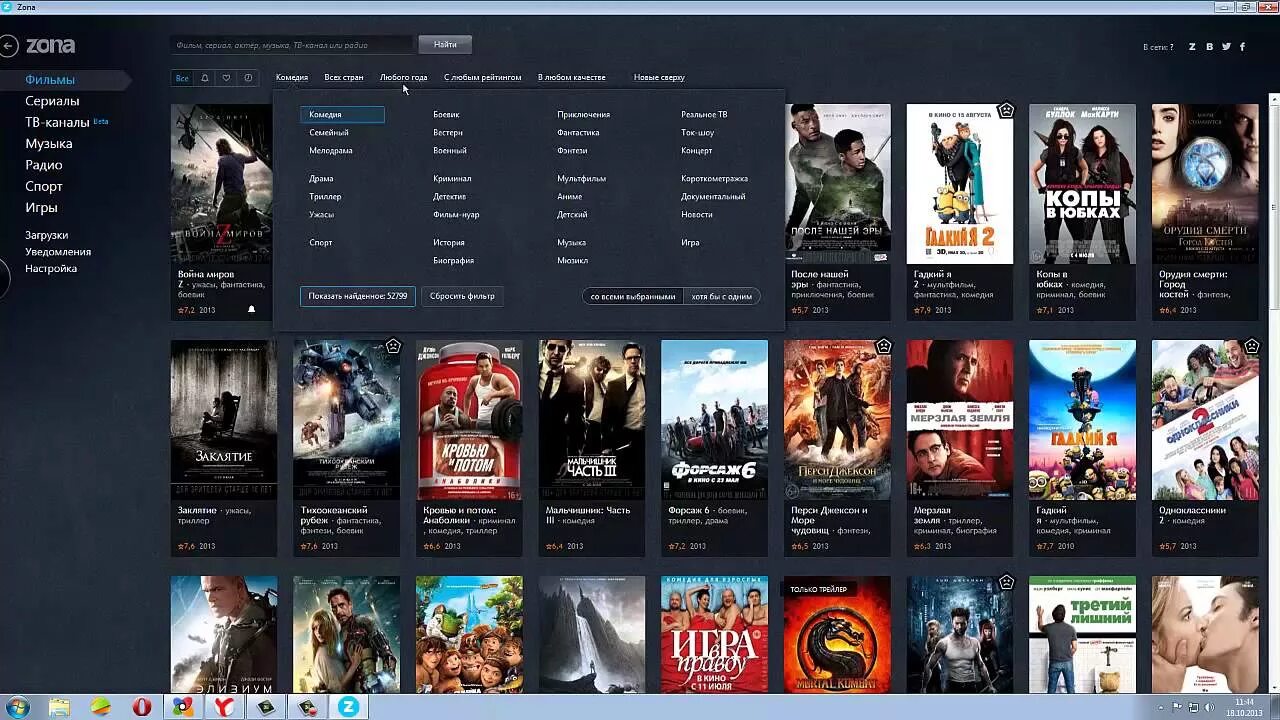Open the 'Новые сверху' sort dropdown

pos(659,77)
